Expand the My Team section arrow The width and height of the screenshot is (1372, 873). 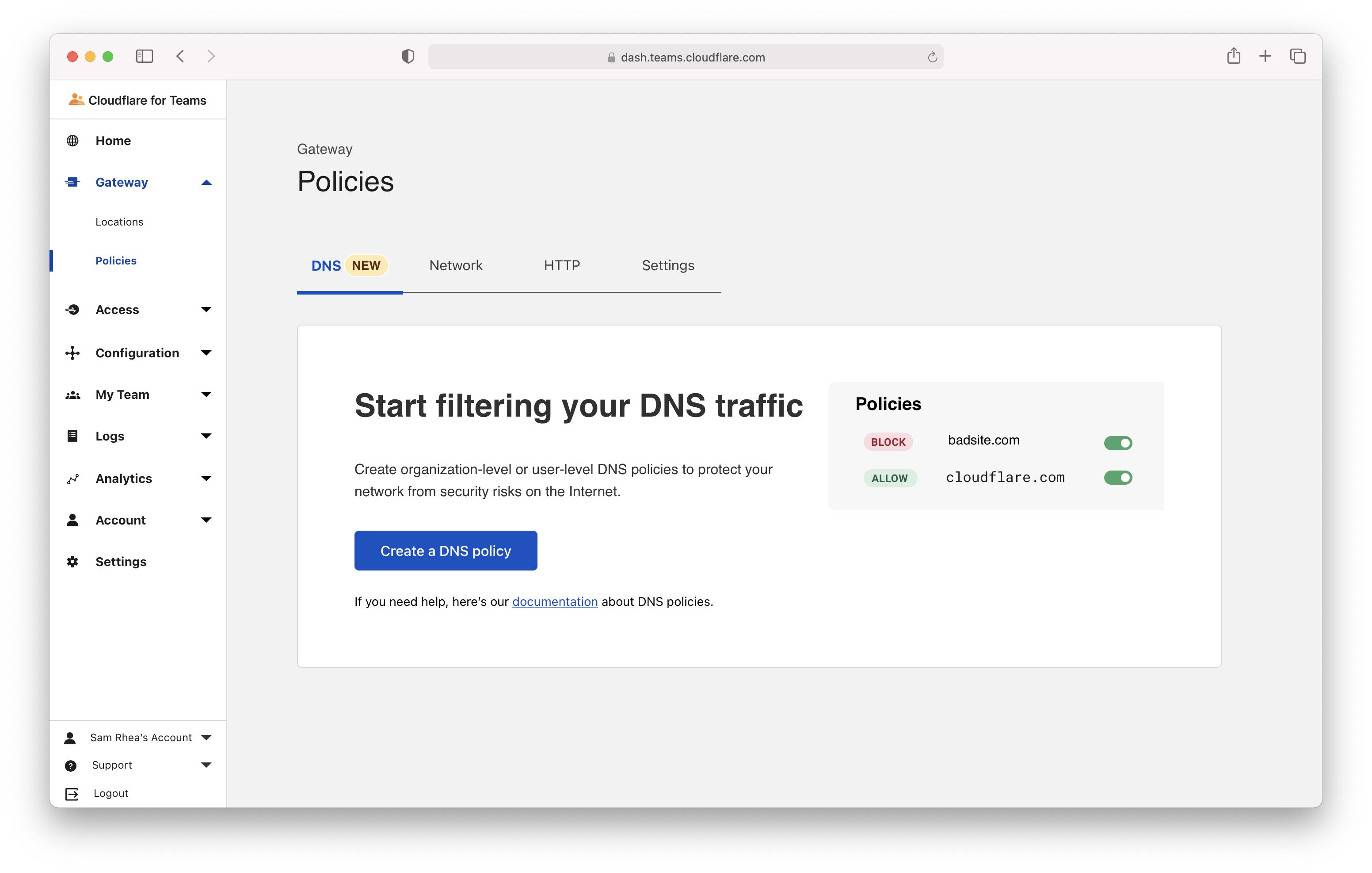tap(206, 394)
